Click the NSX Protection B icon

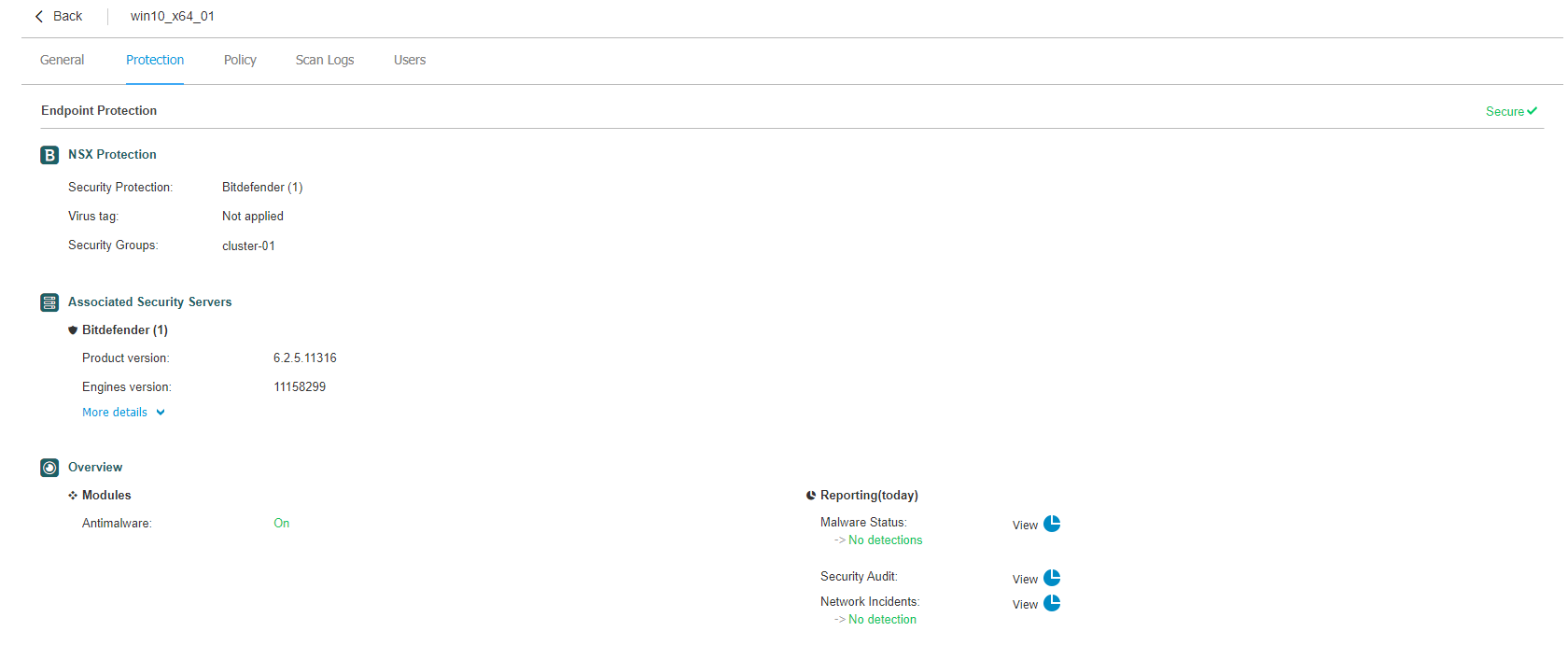49,155
